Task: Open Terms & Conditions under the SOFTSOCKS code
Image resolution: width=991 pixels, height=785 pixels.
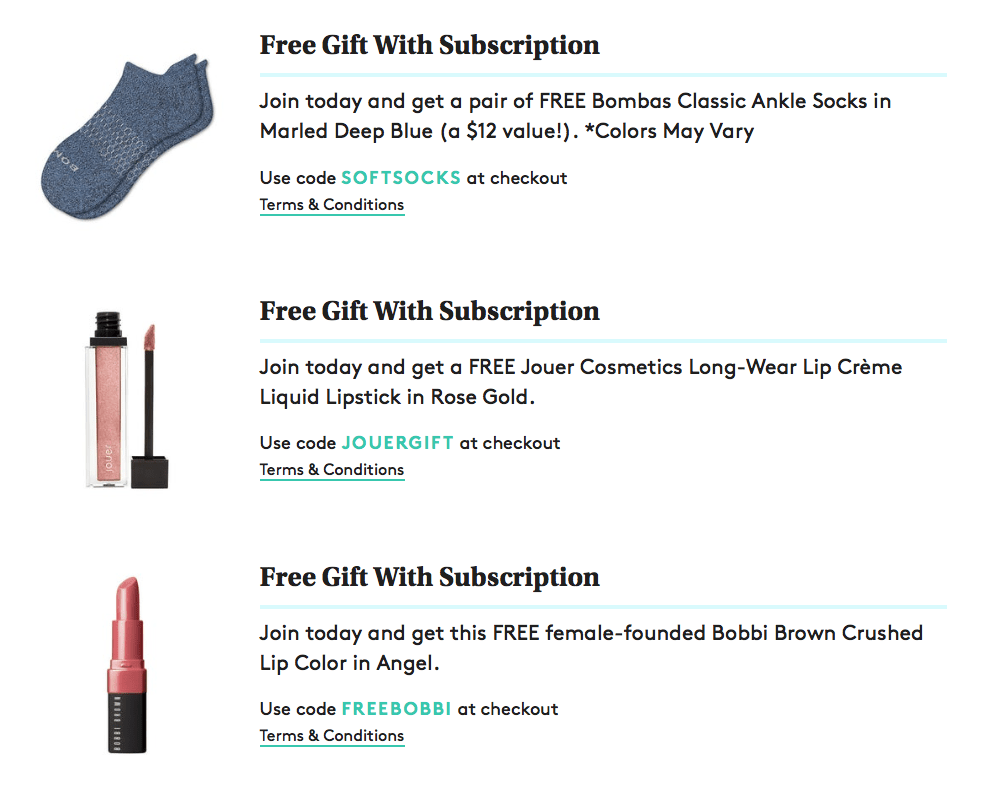Action: [x=332, y=205]
